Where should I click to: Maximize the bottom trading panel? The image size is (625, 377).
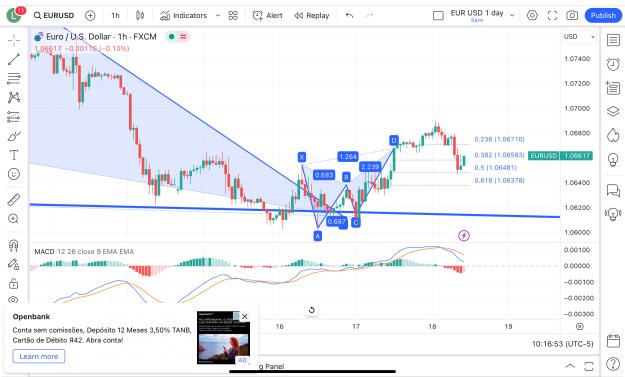[589, 366]
